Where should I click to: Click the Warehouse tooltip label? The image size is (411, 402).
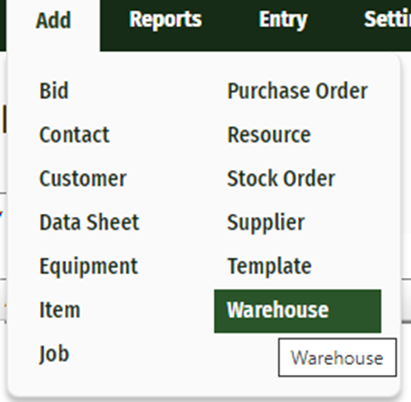pos(337,358)
